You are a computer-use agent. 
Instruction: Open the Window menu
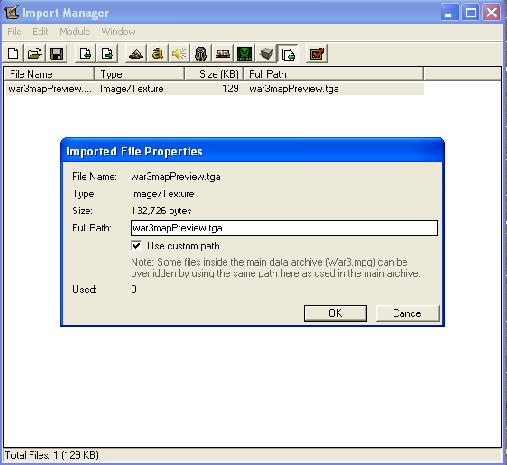pos(118,32)
